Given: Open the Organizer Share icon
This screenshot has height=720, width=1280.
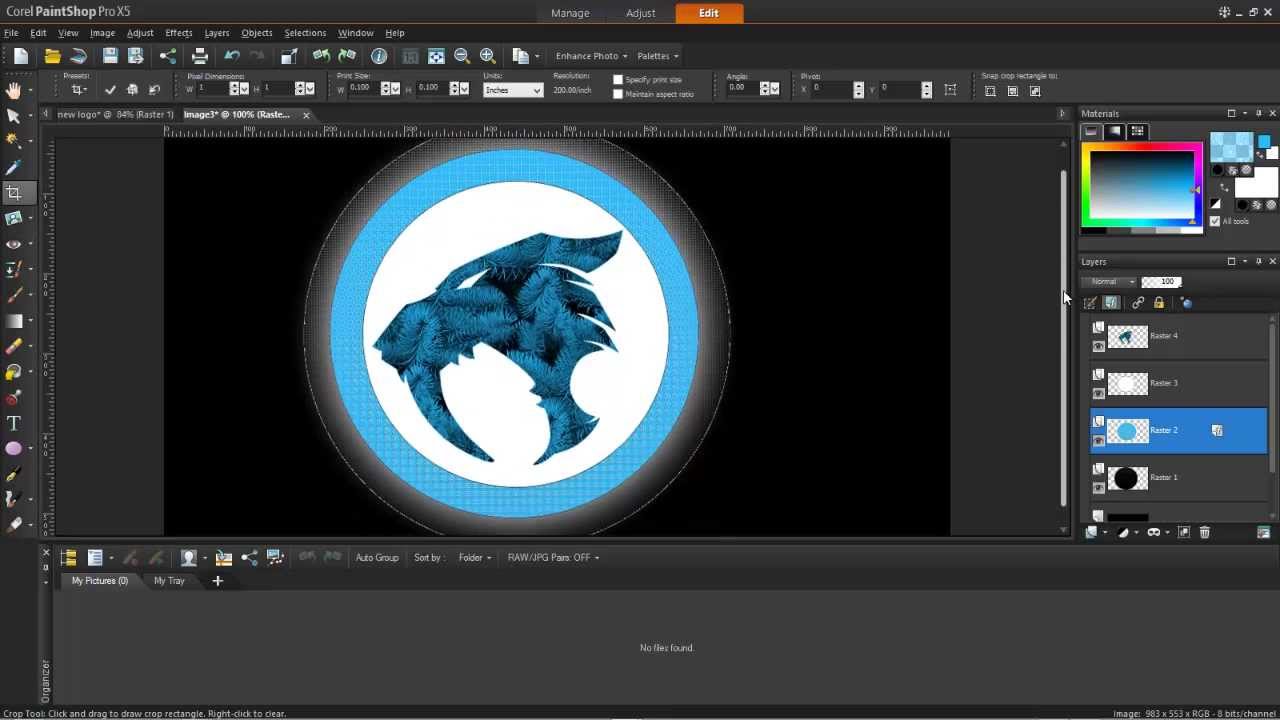Looking at the screenshot, I should tap(249, 558).
